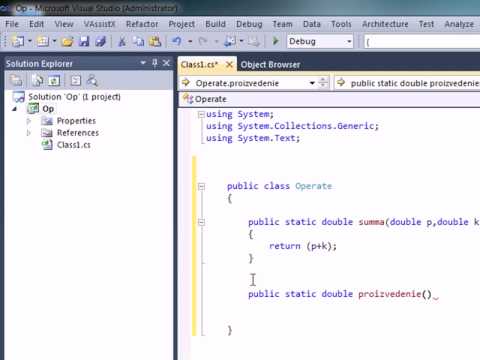Screen dimensions: 480x360
Task: Click the Cut scissors icon
Action: (122, 42)
